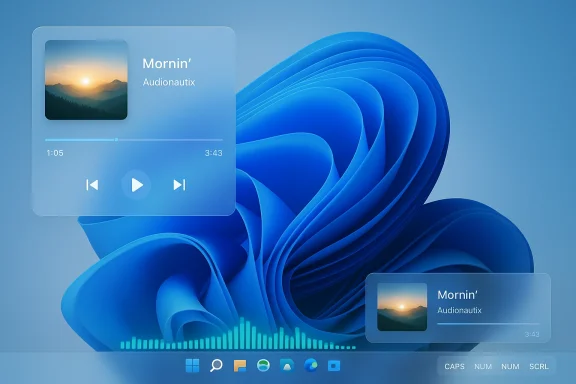Click Audionautix artist in large player
The image size is (576, 384).
coord(169,82)
